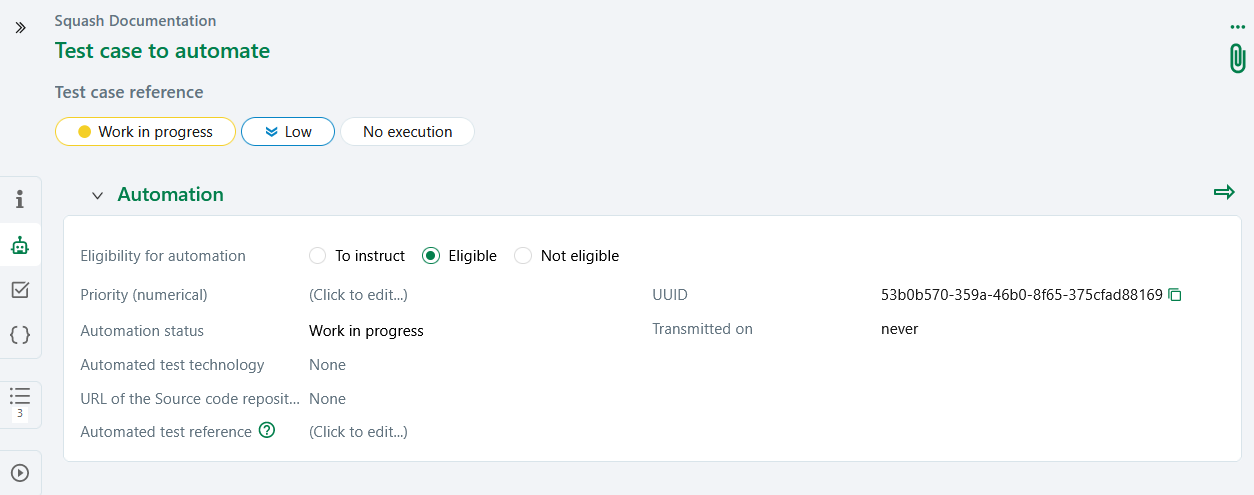Expand the left navigation panel chevrons
This screenshot has width=1254, height=495.
(20, 28)
